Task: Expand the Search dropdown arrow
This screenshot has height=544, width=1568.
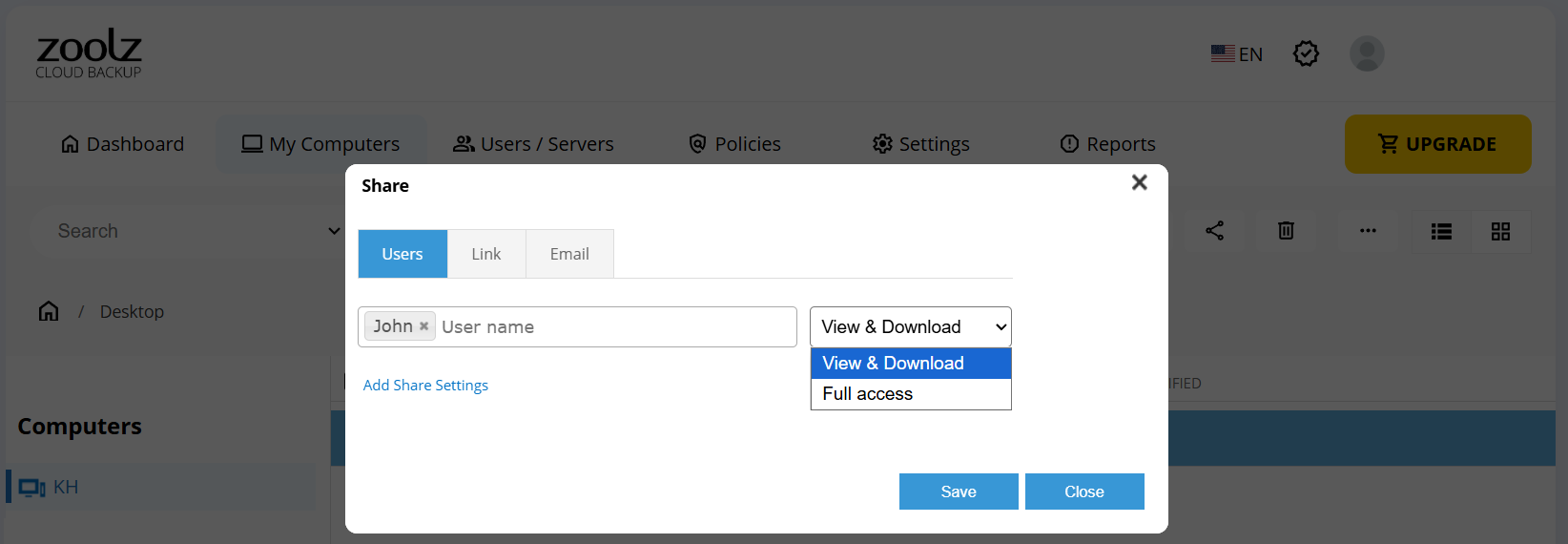Action: (334, 231)
